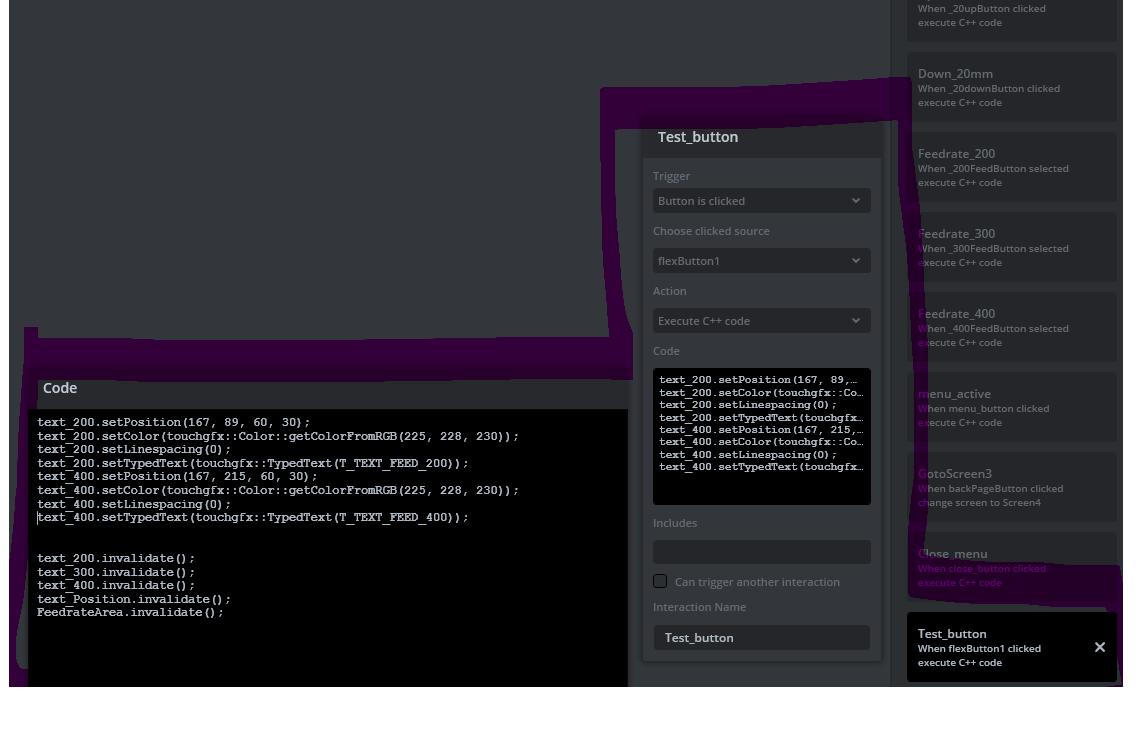Open the menu_active interaction
Viewport: 1140px width, 737px height.
point(1011,407)
